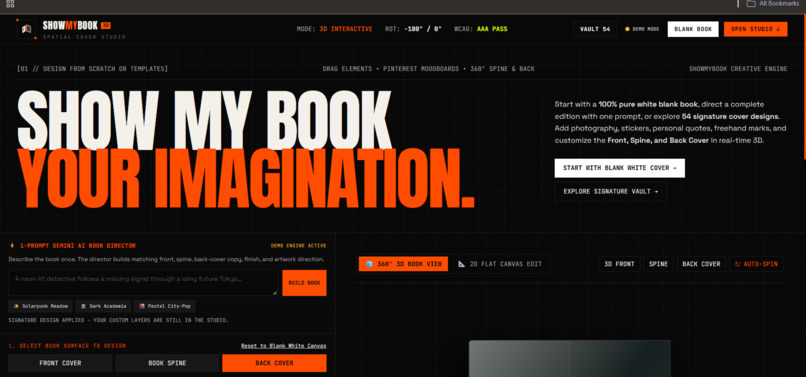The width and height of the screenshot is (806, 377).
Task: Open the VAULT 54 button
Action: [x=595, y=29]
